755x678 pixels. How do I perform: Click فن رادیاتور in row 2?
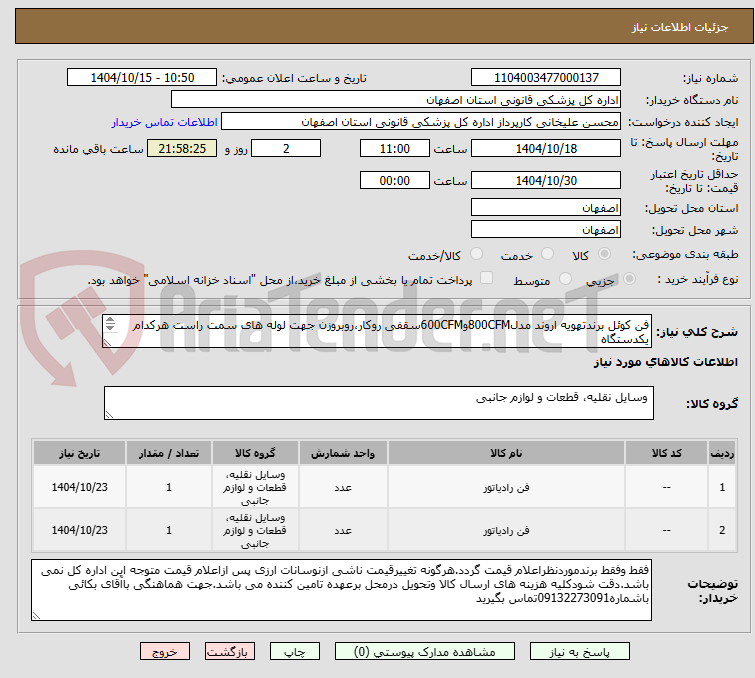pos(506,530)
